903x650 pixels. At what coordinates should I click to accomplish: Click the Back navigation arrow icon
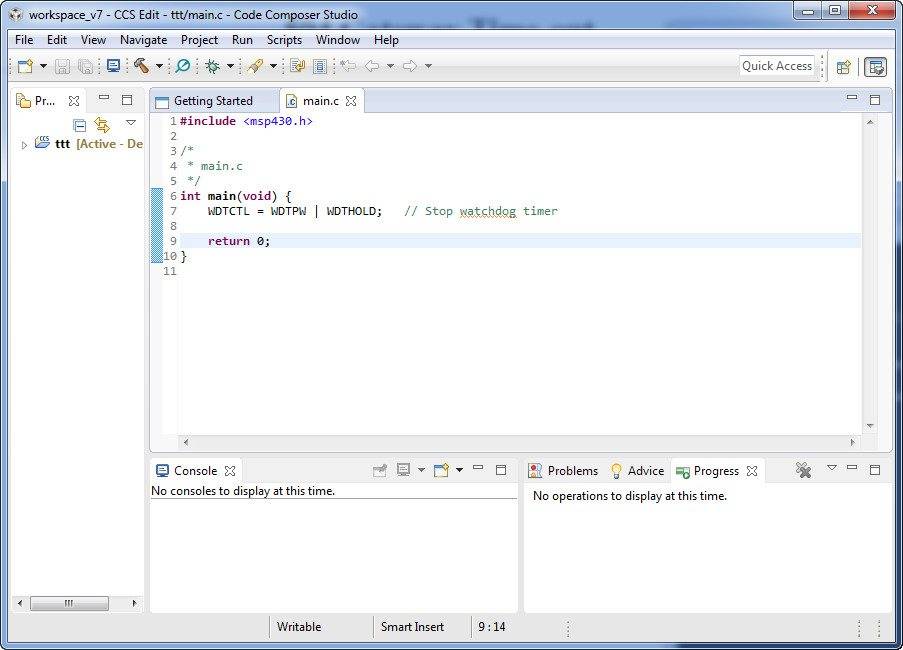[372, 66]
